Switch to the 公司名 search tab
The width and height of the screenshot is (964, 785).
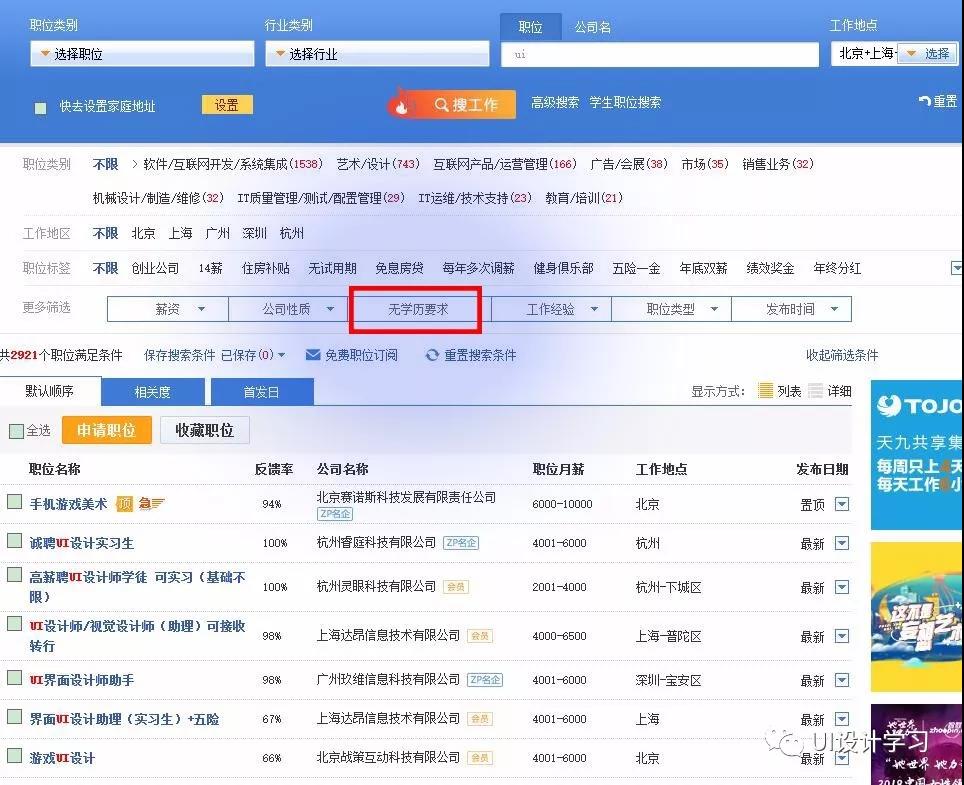pyautogui.click(x=592, y=27)
